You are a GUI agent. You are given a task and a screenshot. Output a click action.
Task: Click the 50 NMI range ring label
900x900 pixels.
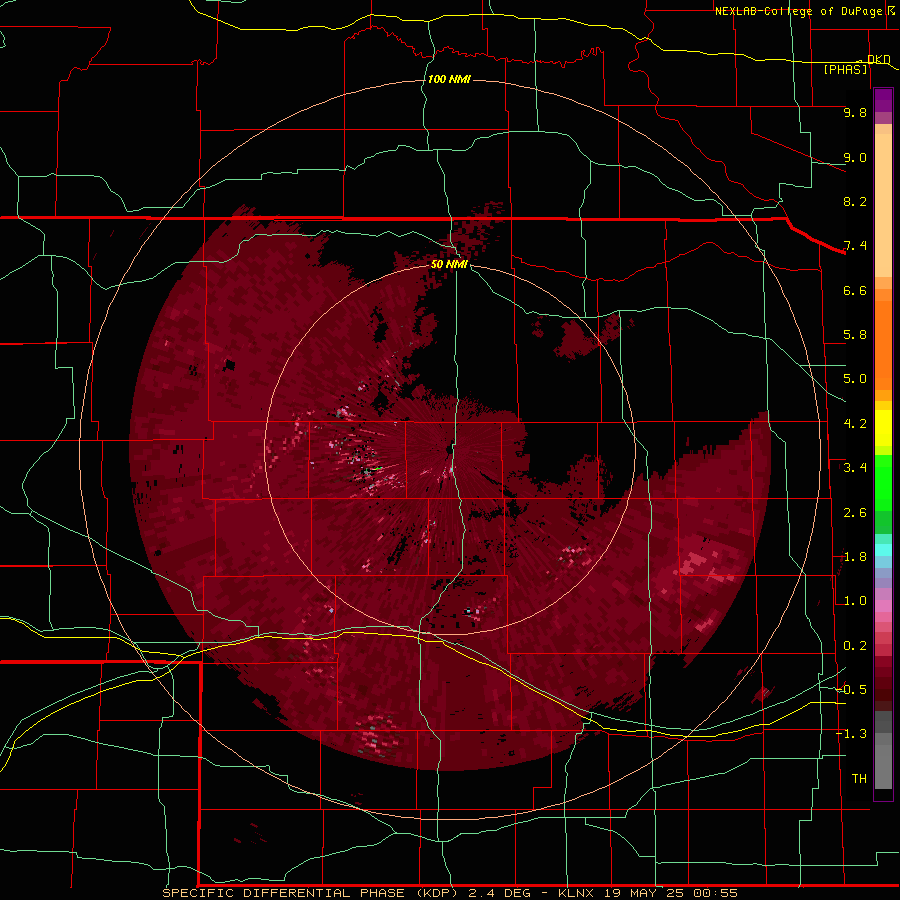click(x=449, y=264)
